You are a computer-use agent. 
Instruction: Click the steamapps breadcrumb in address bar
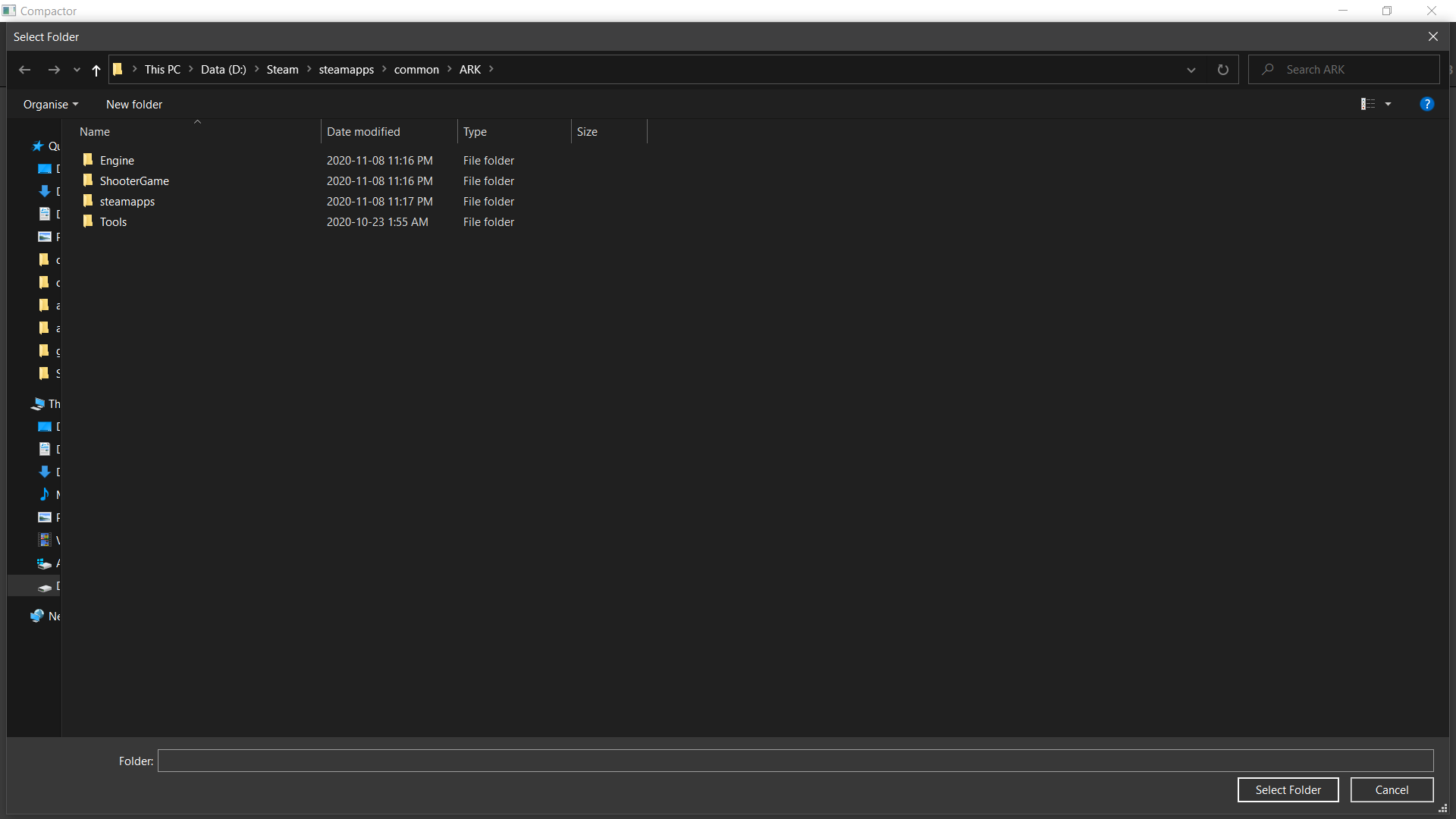(346, 70)
